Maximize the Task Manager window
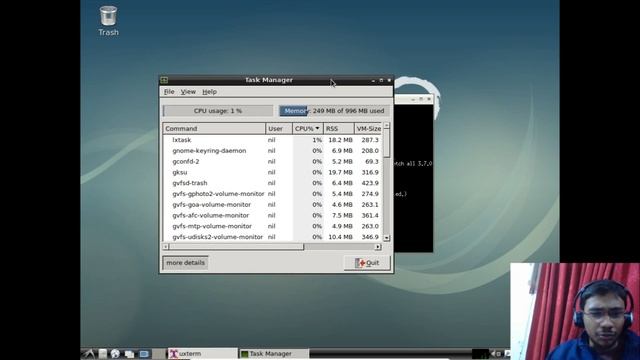This screenshot has height=360, width=640. [381, 80]
